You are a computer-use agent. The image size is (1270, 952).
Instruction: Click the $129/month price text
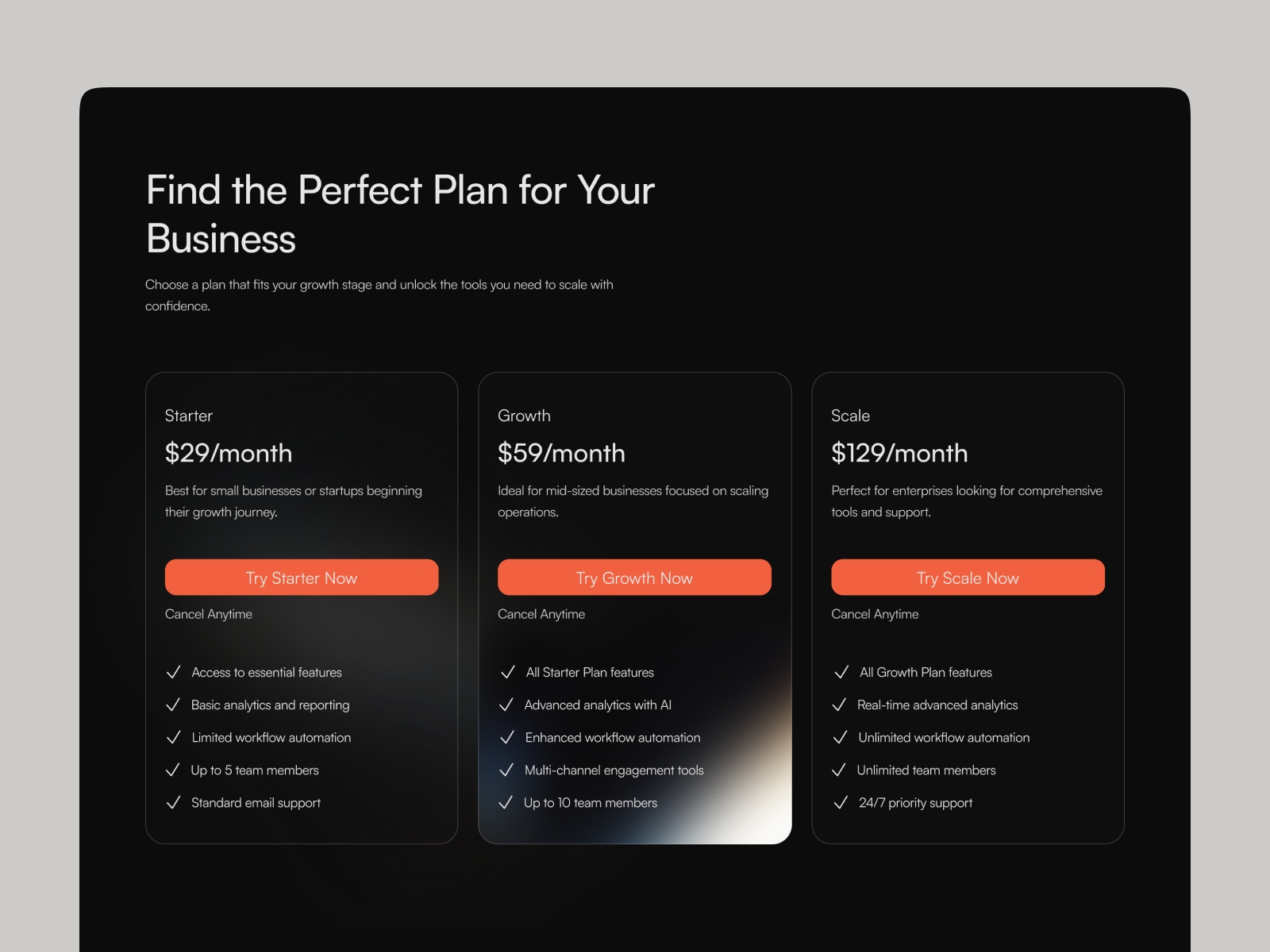(899, 453)
